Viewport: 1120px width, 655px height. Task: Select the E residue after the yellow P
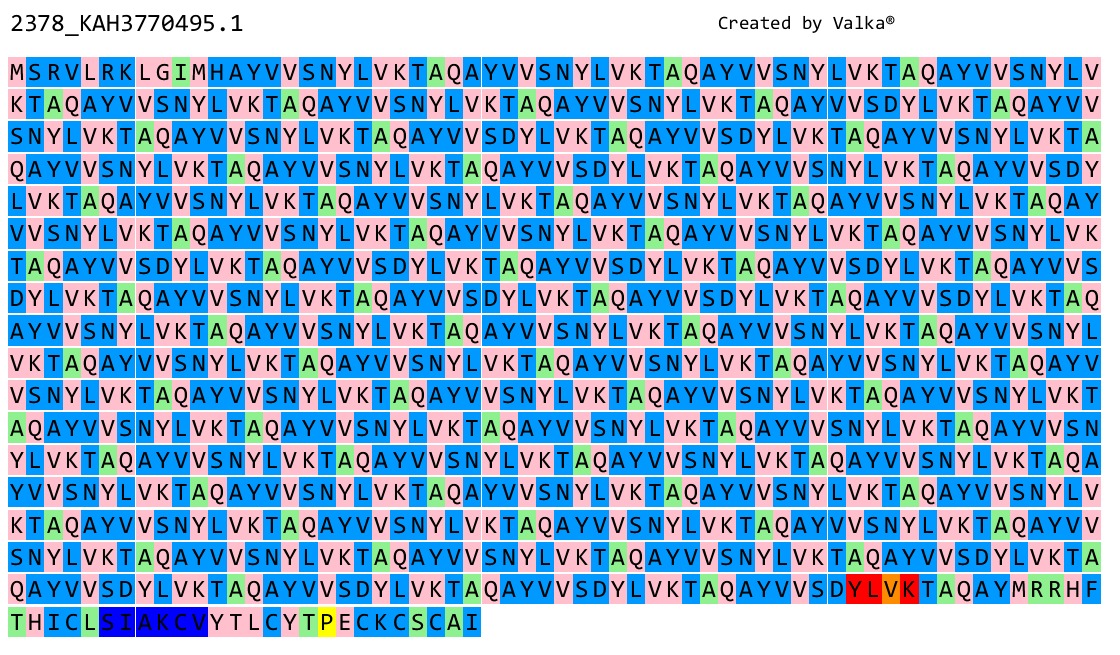(x=345, y=622)
